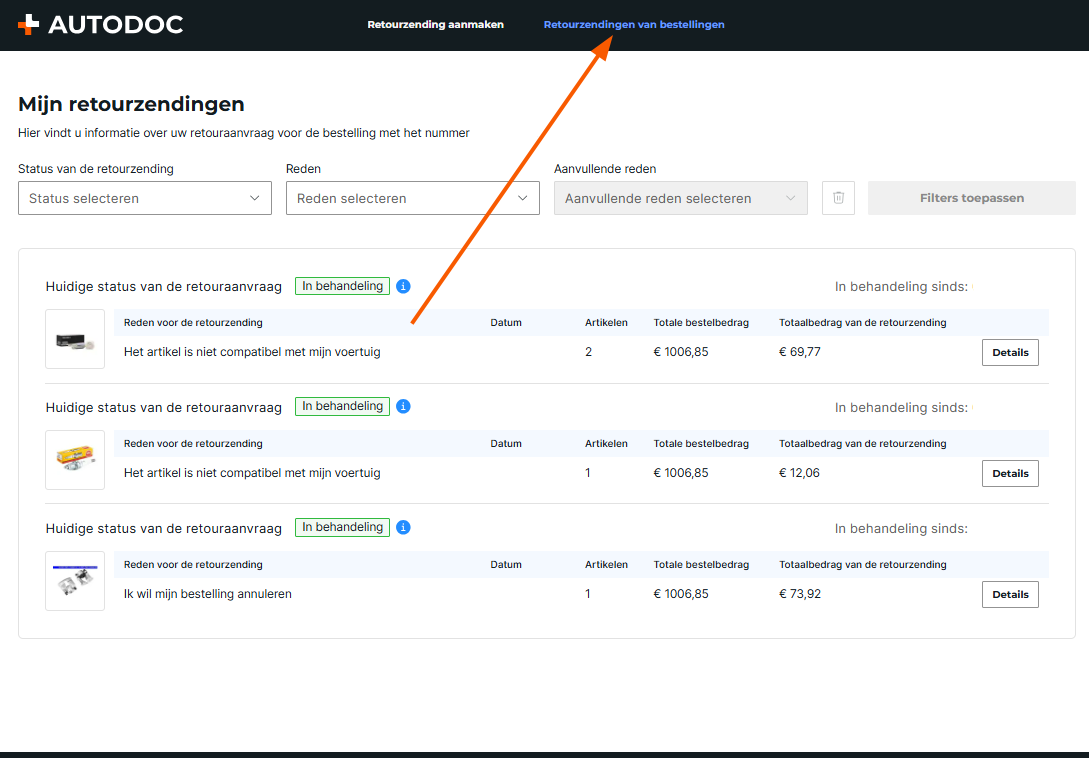Click the Mijn retourzendingen heading
This screenshot has height=758, width=1089.
tap(131, 104)
